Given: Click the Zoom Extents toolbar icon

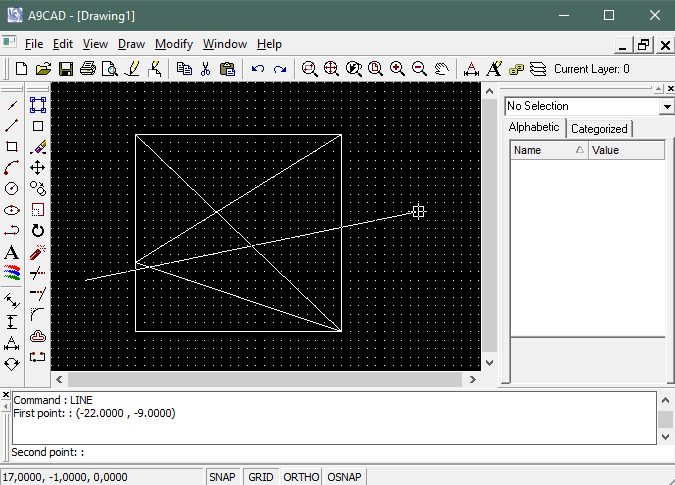Looking at the screenshot, I should coord(331,69).
